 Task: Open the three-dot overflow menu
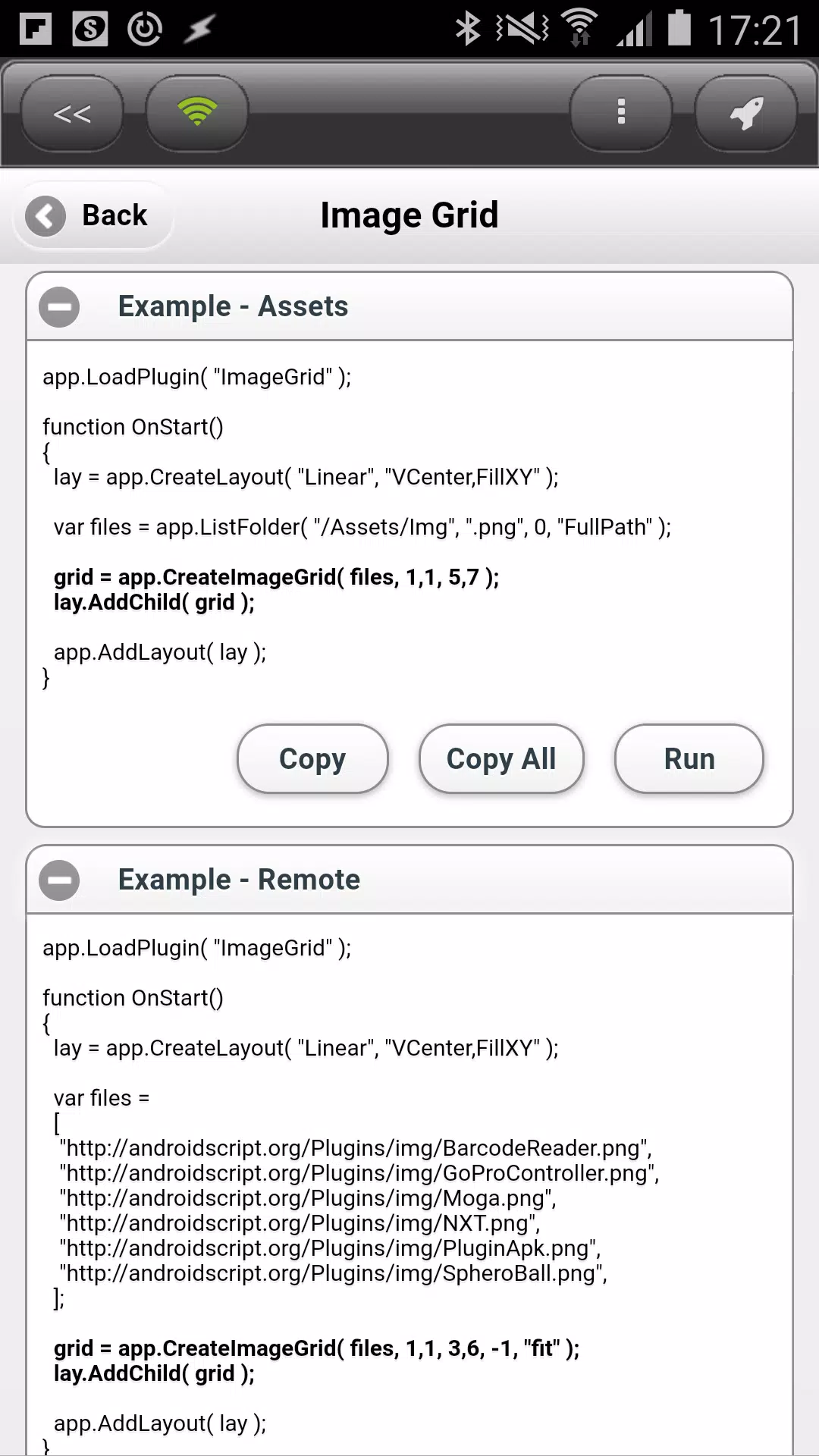pyautogui.click(x=621, y=114)
